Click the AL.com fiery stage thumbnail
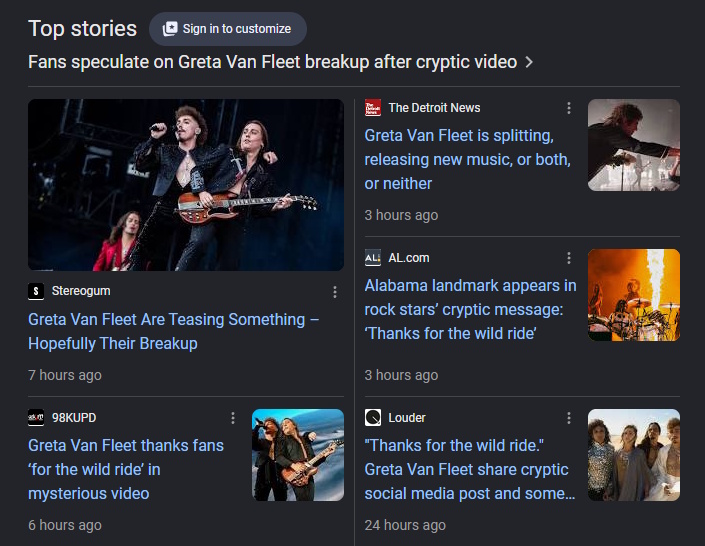Image resolution: width=705 pixels, height=546 pixels. coord(634,295)
